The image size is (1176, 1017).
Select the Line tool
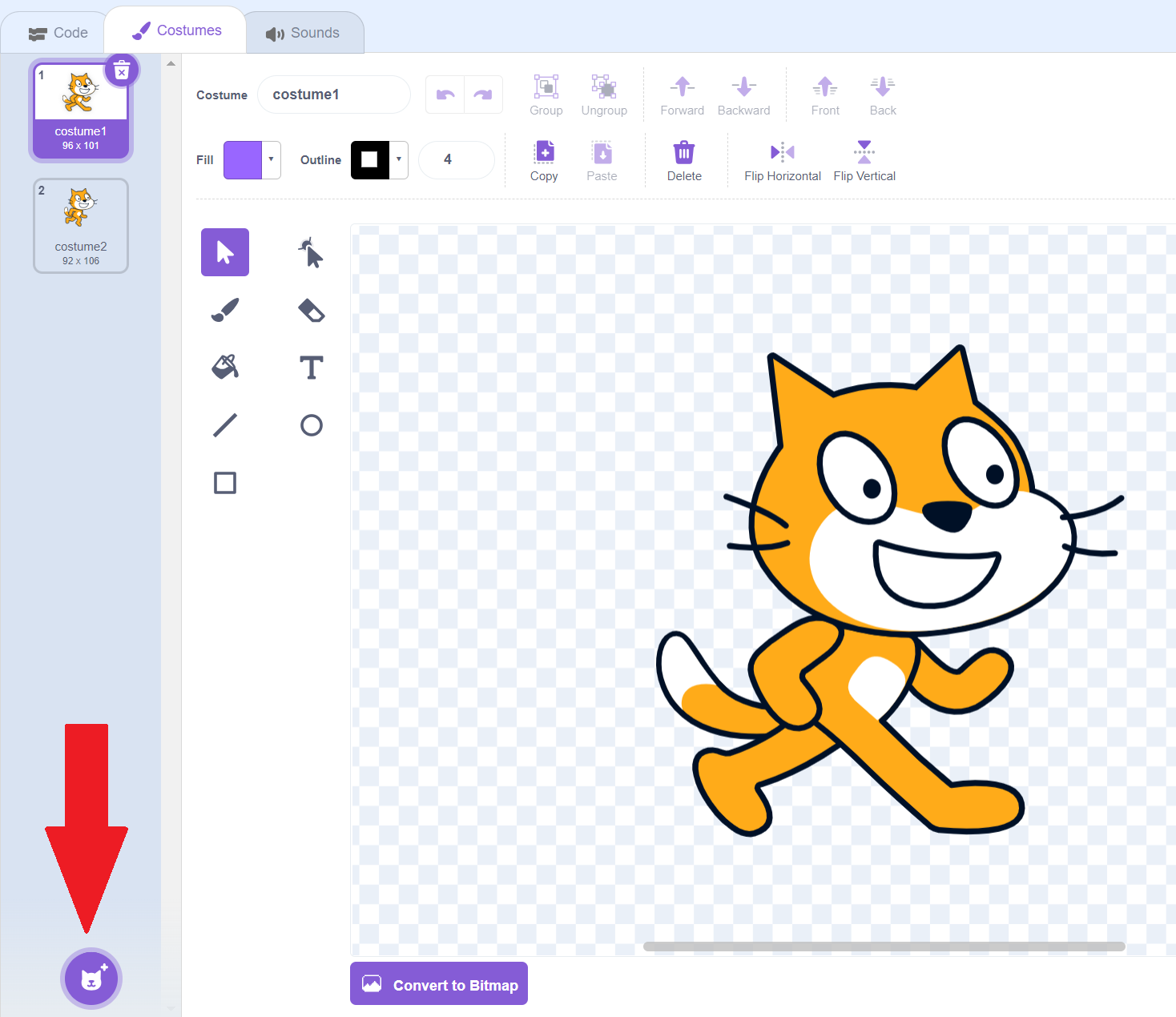coord(225,425)
